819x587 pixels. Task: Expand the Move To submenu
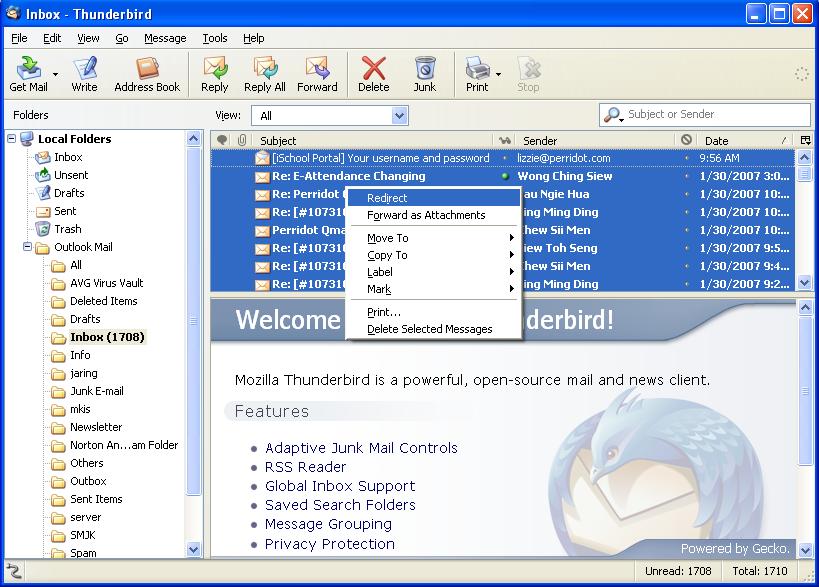(434, 238)
